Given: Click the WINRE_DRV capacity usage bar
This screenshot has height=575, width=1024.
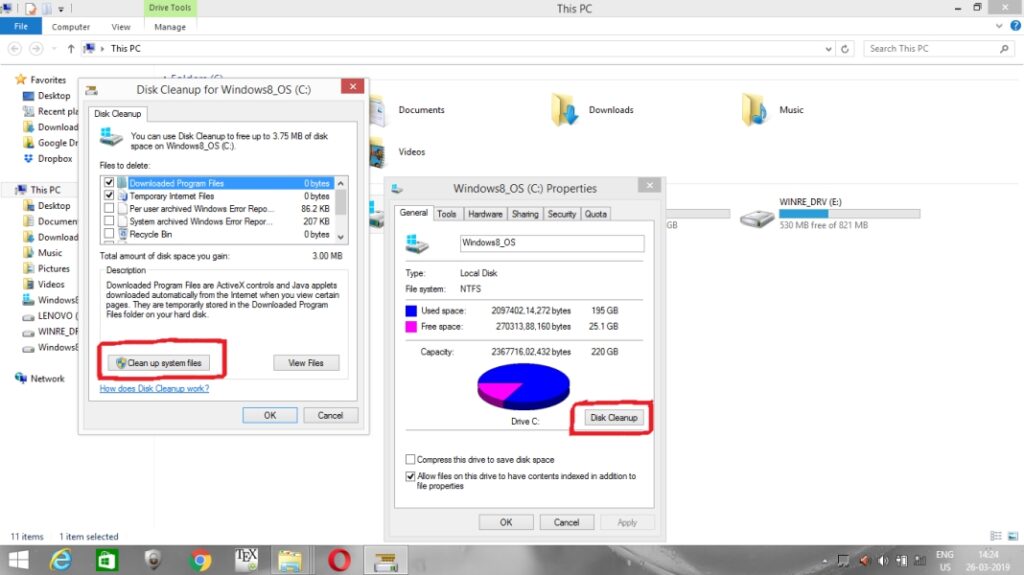Looking at the screenshot, I should coord(850,214).
